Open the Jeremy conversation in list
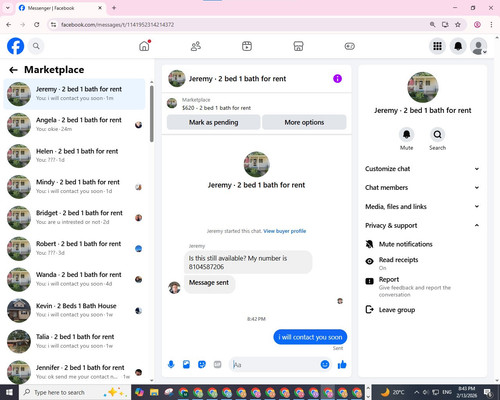This screenshot has width=500, height=400. tap(74, 94)
